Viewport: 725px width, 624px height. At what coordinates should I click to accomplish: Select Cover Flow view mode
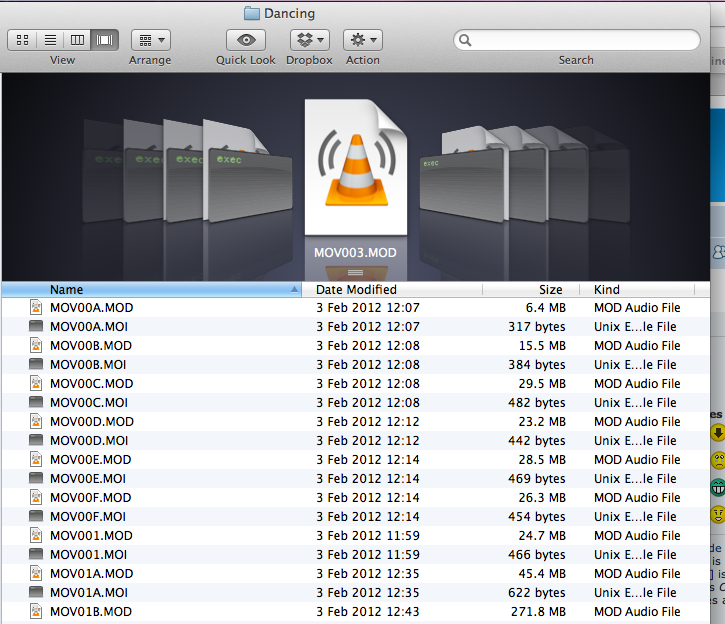pos(104,40)
